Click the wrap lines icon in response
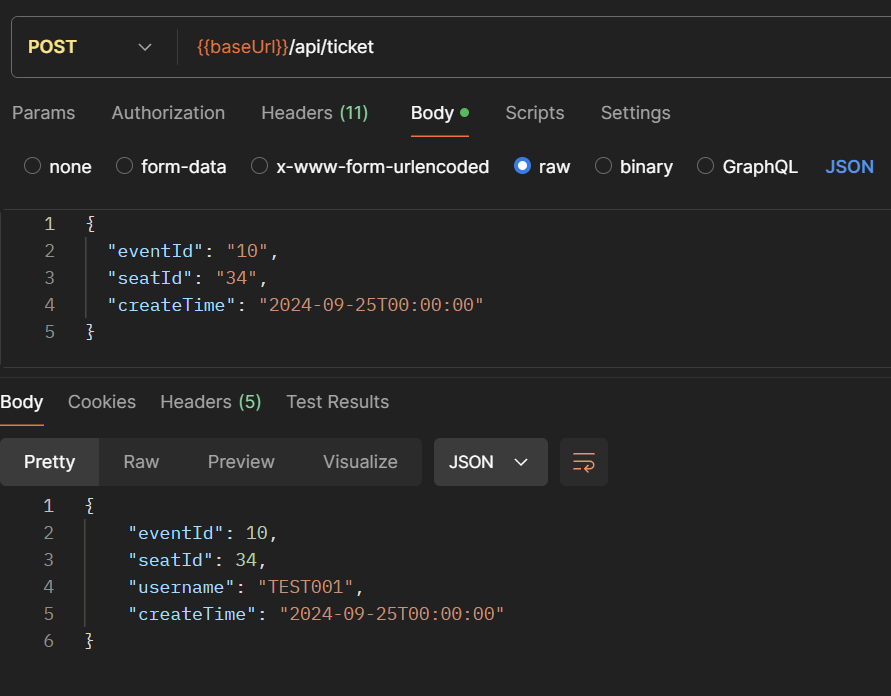 point(584,462)
